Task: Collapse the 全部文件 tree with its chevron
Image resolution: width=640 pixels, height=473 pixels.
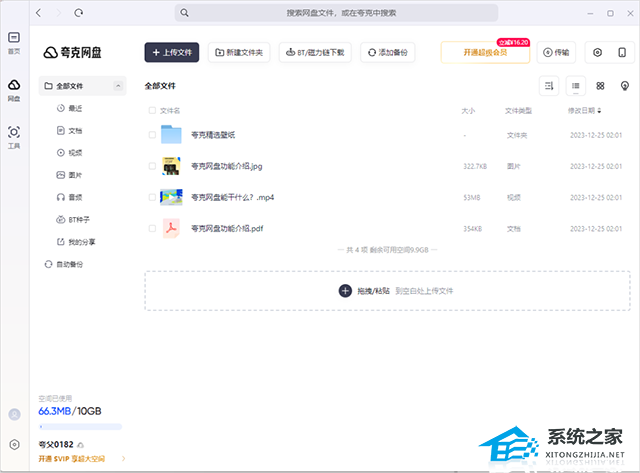Action: (120, 87)
